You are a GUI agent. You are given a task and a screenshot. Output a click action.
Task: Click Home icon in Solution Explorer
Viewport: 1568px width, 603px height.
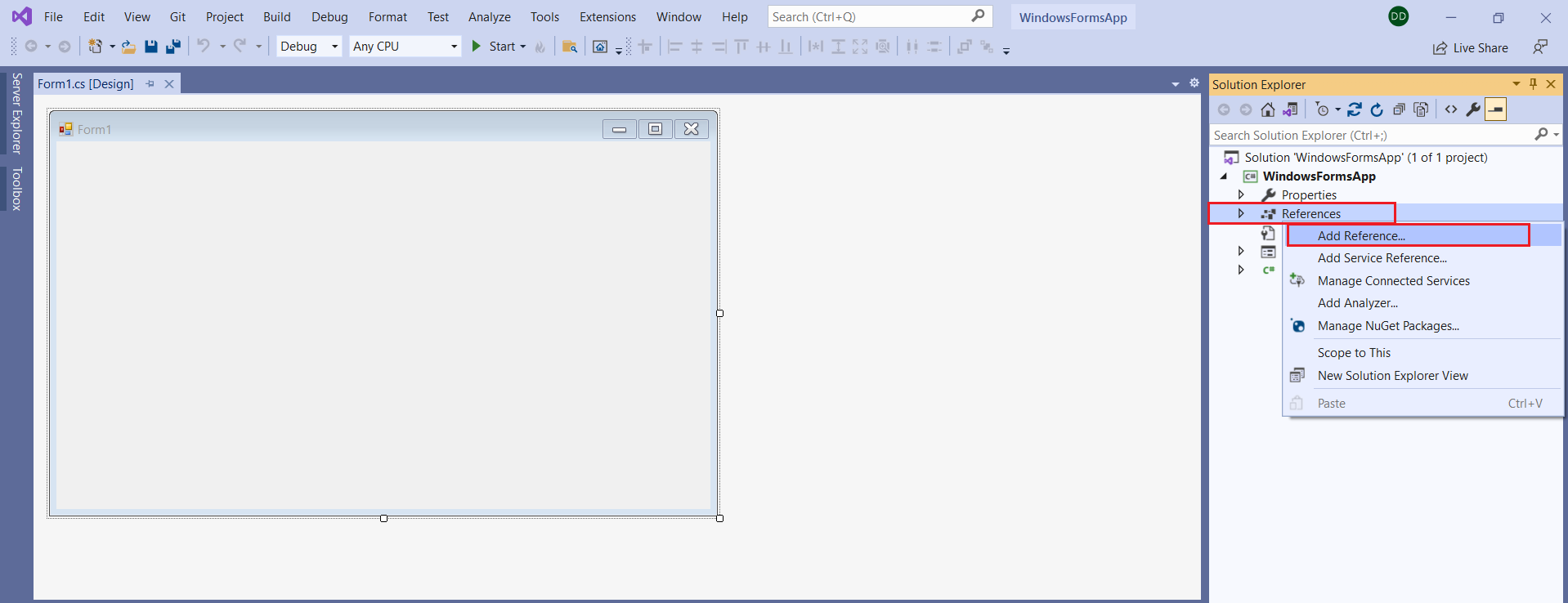(1267, 109)
